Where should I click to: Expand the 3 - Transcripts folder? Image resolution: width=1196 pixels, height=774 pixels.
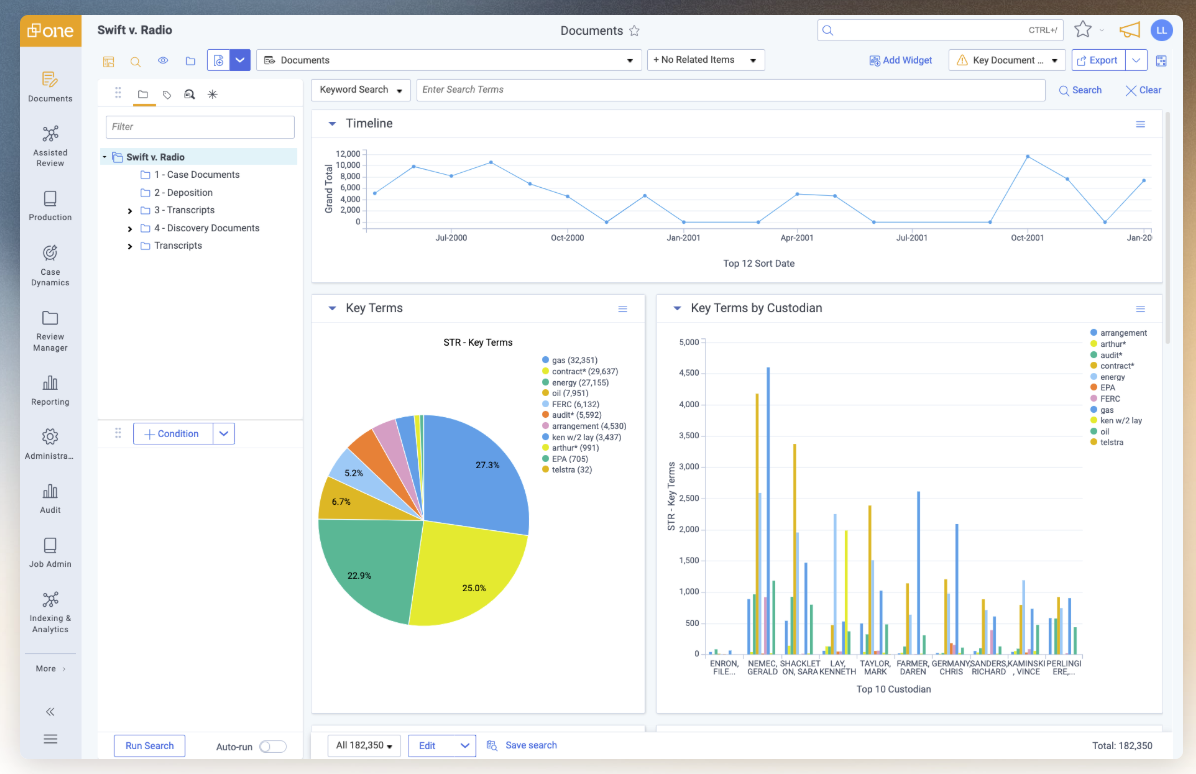pos(130,211)
